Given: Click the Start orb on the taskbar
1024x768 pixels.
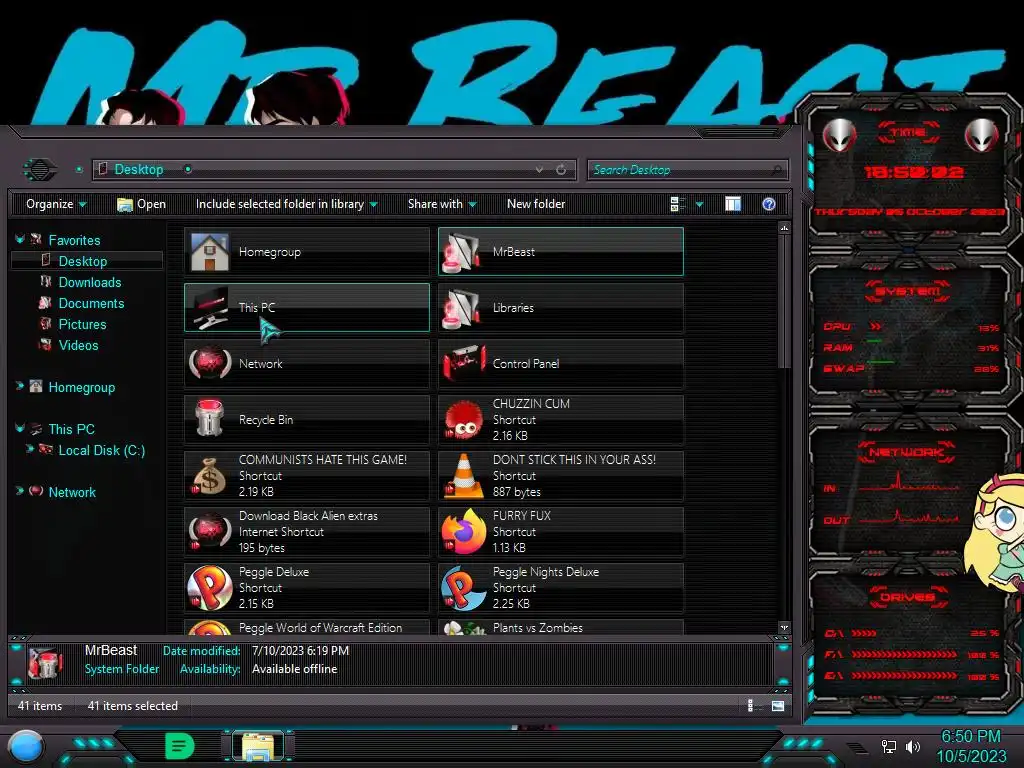Looking at the screenshot, I should [25, 746].
